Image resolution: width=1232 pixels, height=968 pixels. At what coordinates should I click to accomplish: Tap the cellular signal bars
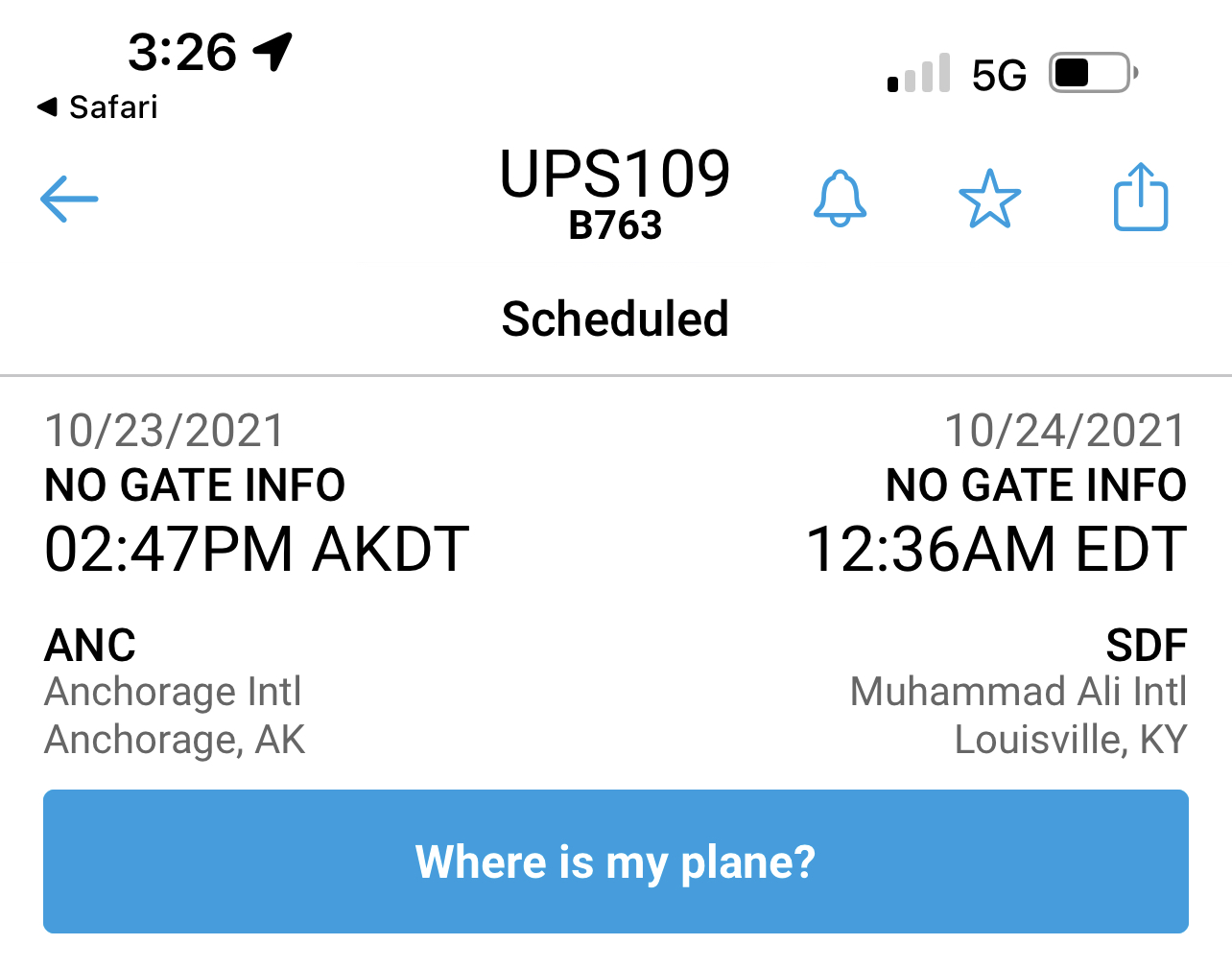point(919,74)
